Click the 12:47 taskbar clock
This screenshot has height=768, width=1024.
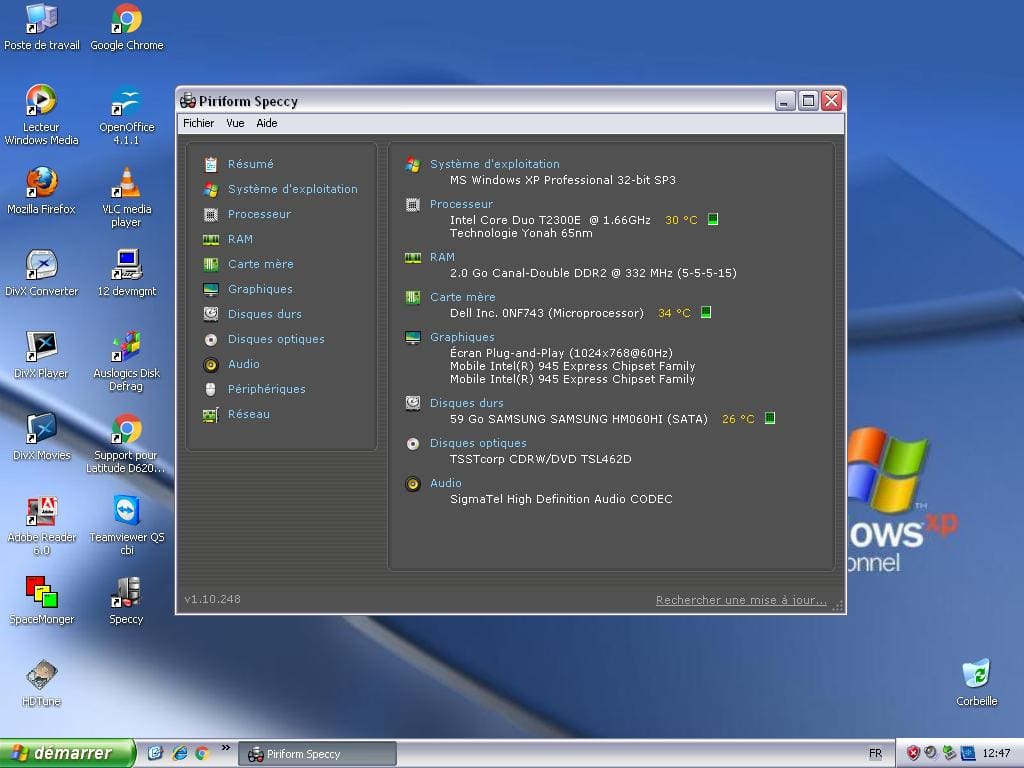996,754
